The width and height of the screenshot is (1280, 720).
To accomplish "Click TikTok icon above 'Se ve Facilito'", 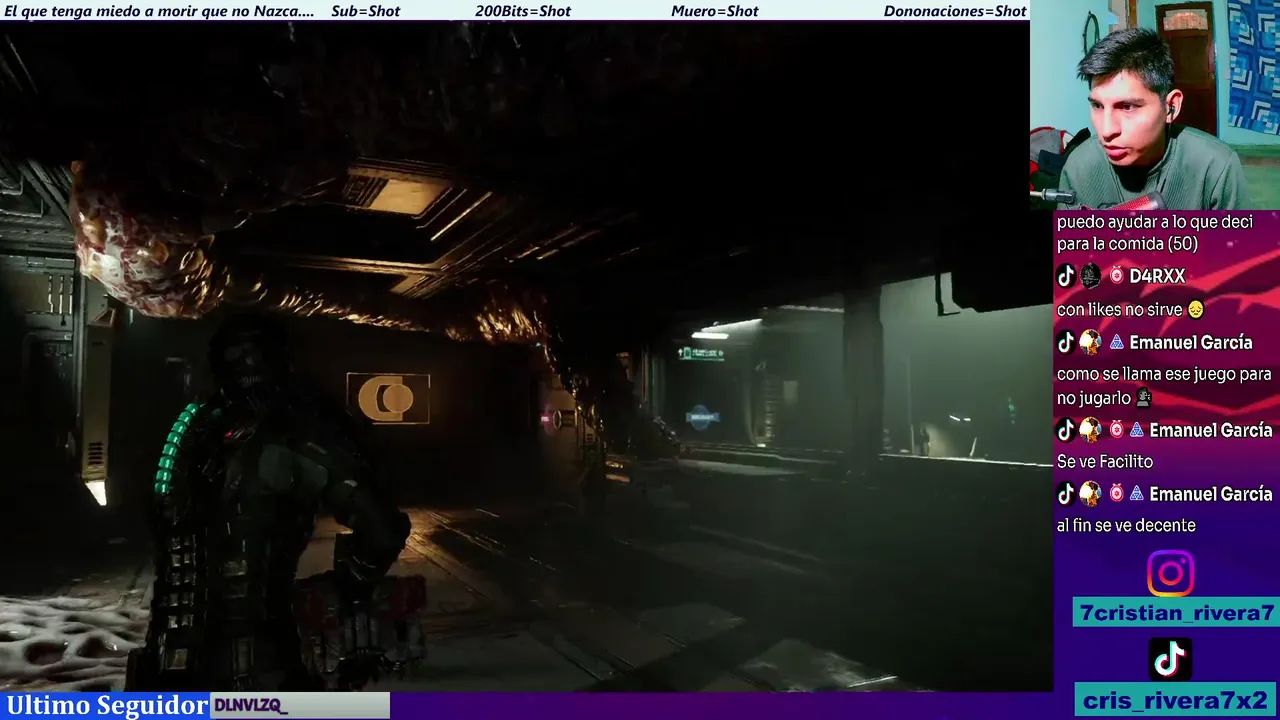I will pos(1066,430).
